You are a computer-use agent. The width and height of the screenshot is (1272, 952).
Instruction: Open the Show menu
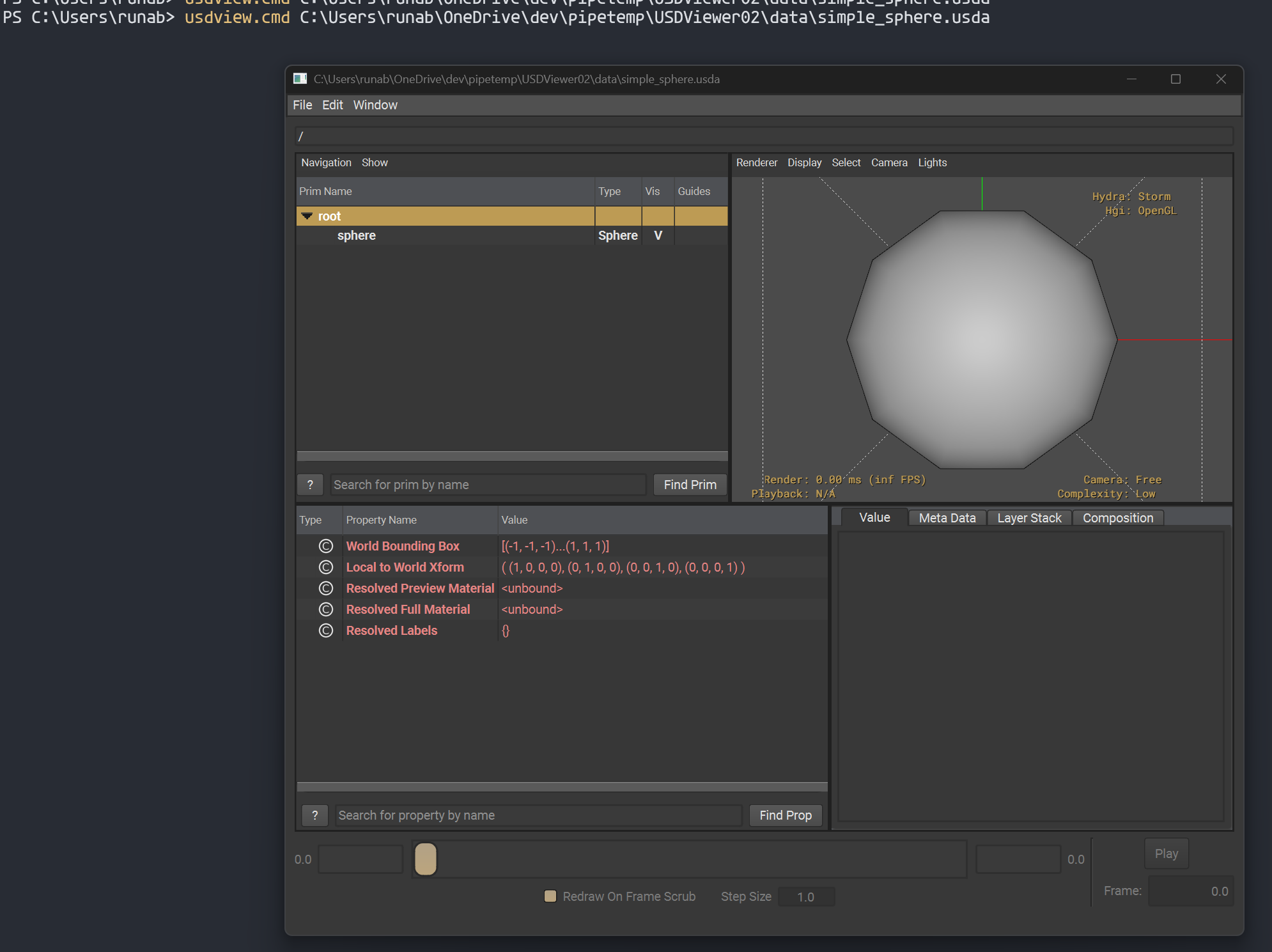[375, 162]
